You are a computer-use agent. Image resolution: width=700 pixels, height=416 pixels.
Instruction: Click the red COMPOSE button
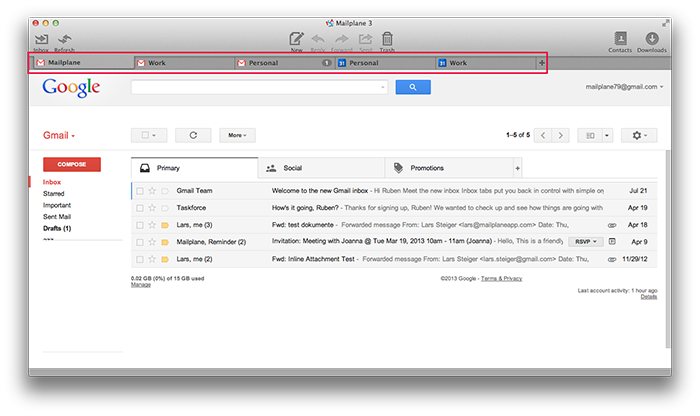point(72,164)
